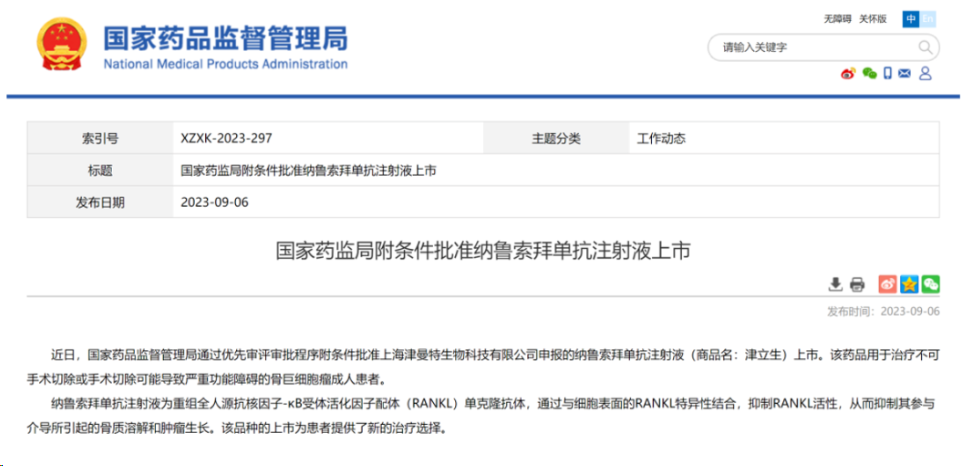967x466 pixels.
Task: Click the first paragraph starting 近日
Action: (483, 367)
